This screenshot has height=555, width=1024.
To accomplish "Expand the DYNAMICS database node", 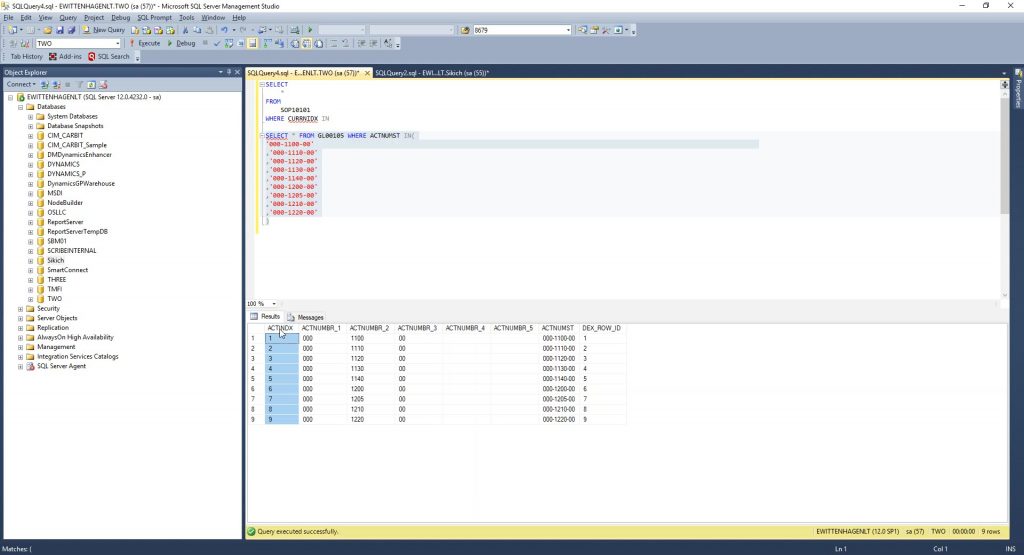I will 31,164.
